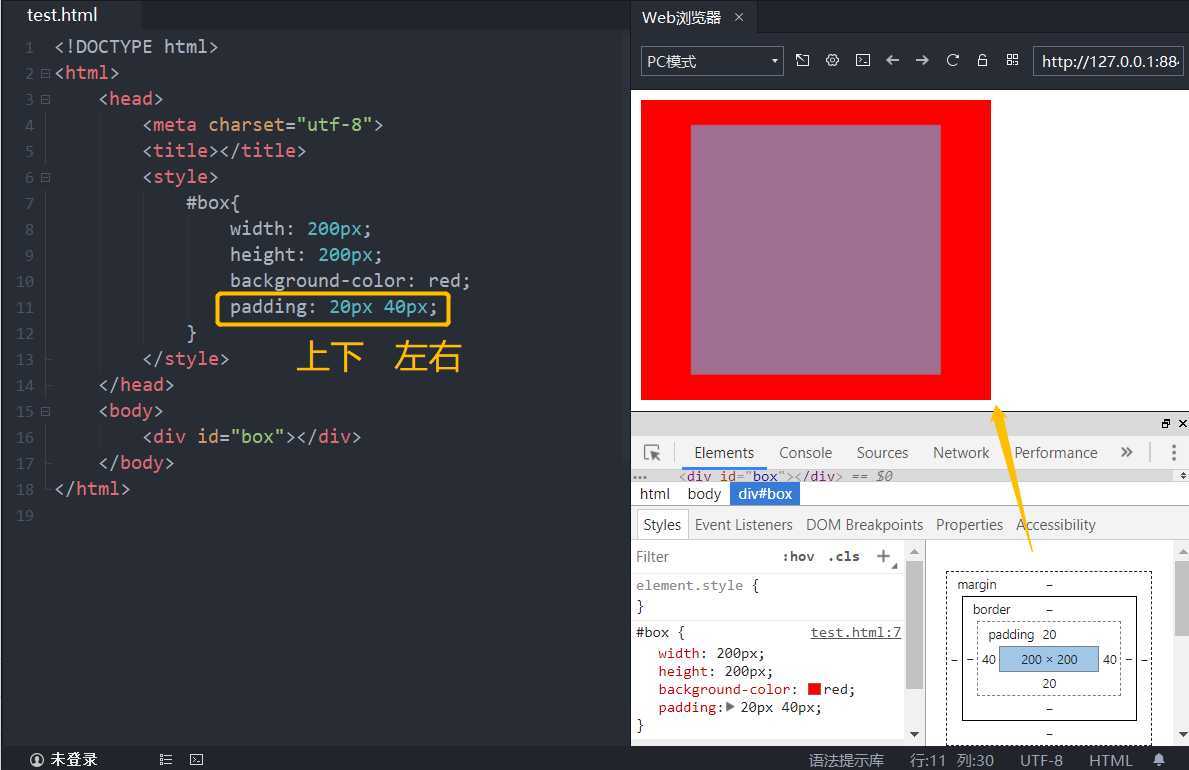Image resolution: width=1189 pixels, height=770 pixels.
Task: Toggle the developer console icon in browser toolbar
Action: click(863, 60)
